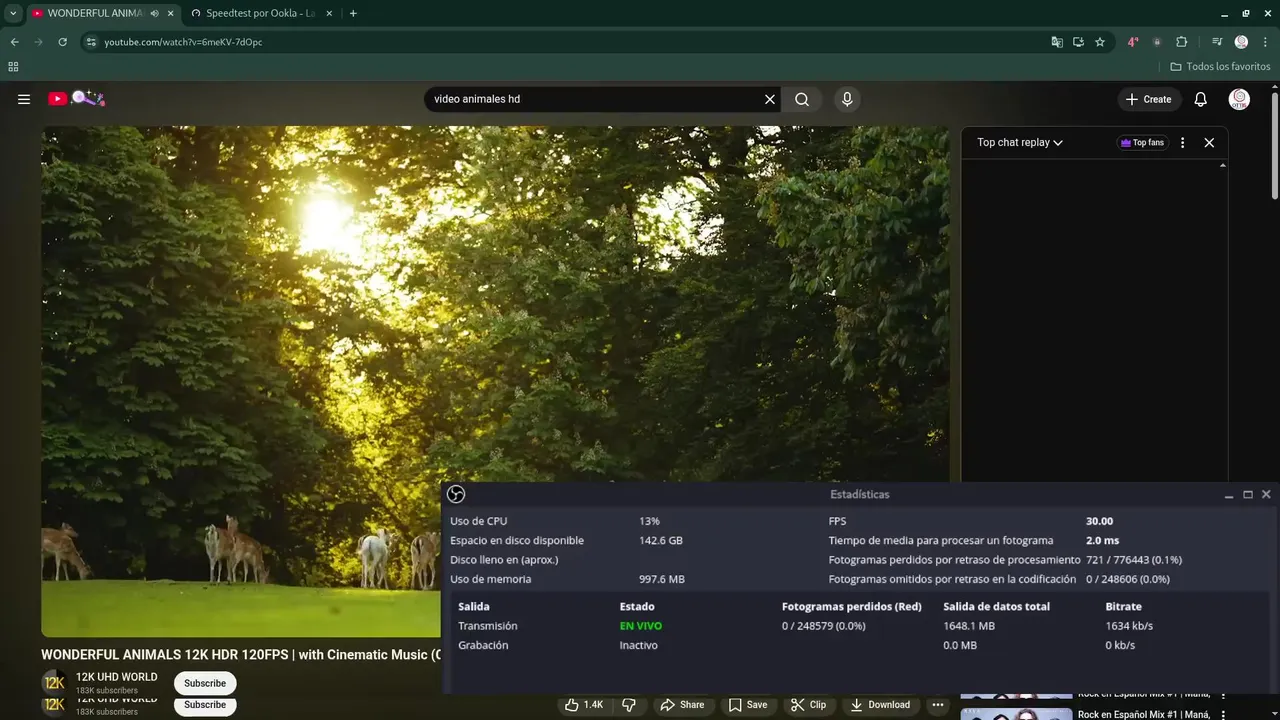This screenshot has width=1280, height=720.
Task: Open Chrome profile avatar
Action: 1241,42
